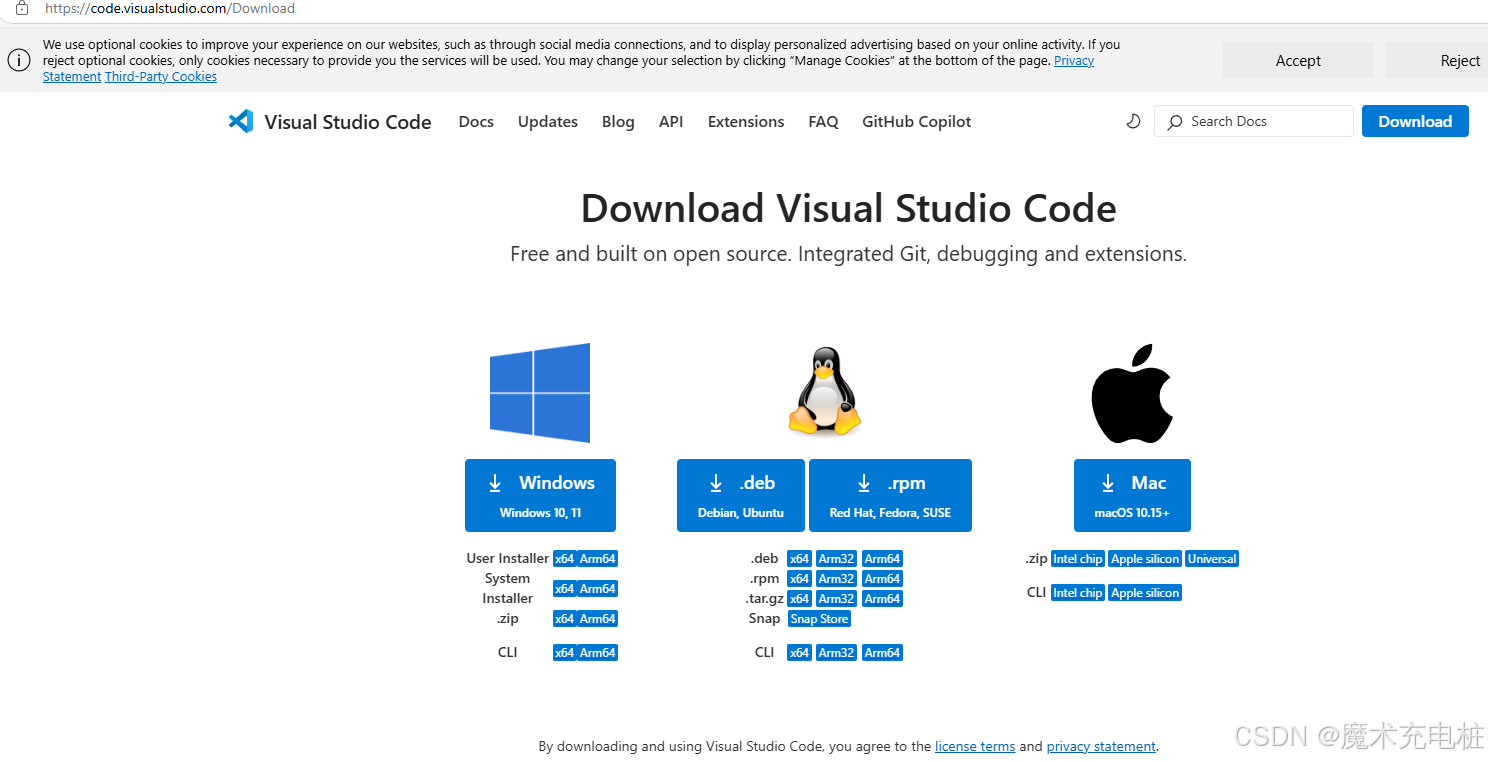Select Mac .zip Intel chip download

tap(1077, 559)
